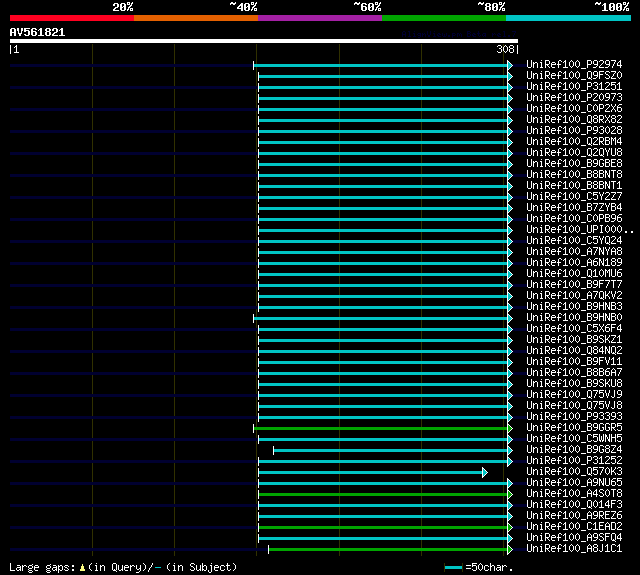Select UniRef100_Q014F3 label
This screenshot has width=640, height=575.
coord(574,505)
